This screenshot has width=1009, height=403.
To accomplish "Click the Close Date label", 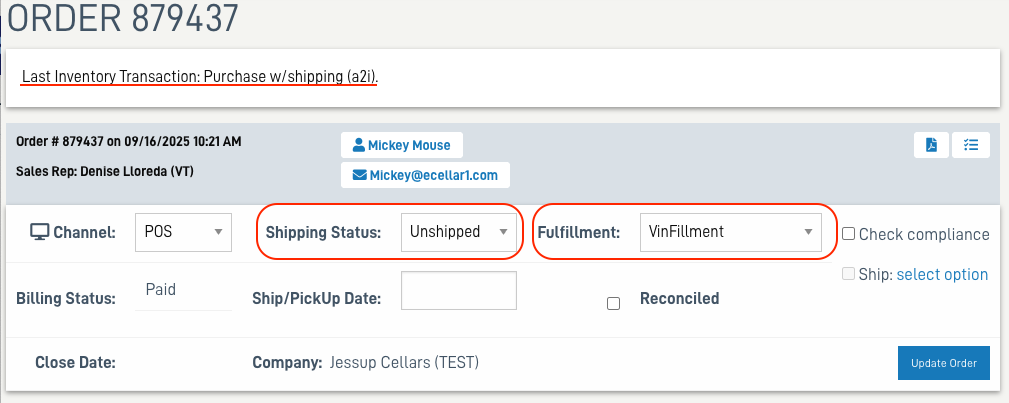I will point(75,362).
